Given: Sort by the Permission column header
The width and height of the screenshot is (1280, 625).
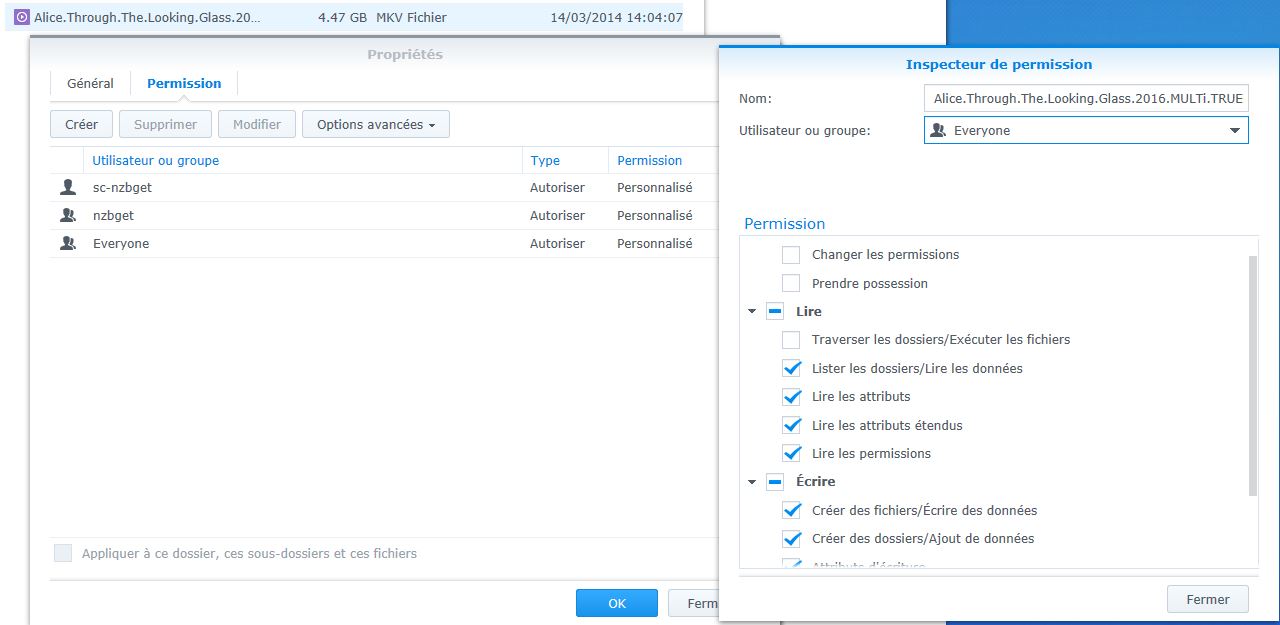Looking at the screenshot, I should pyautogui.click(x=663, y=160).
